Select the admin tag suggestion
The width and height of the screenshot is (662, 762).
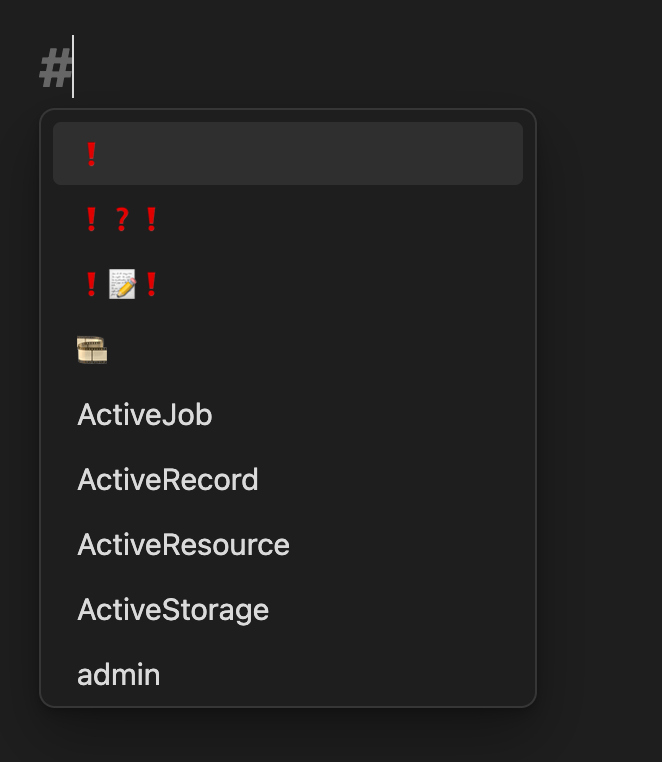click(118, 675)
